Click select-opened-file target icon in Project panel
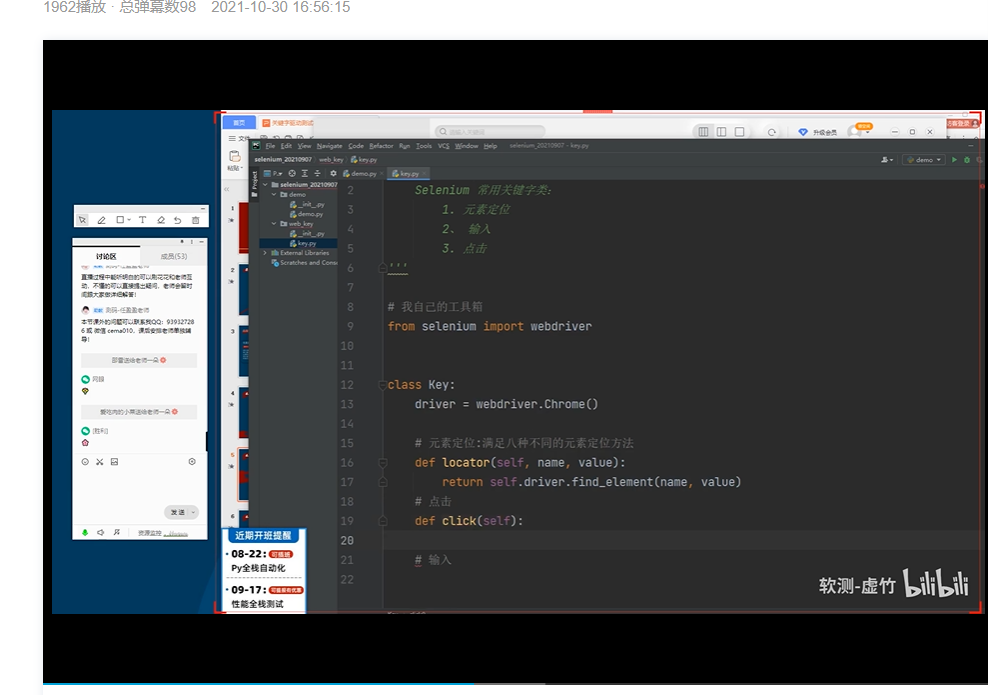988x695 pixels. (292, 173)
